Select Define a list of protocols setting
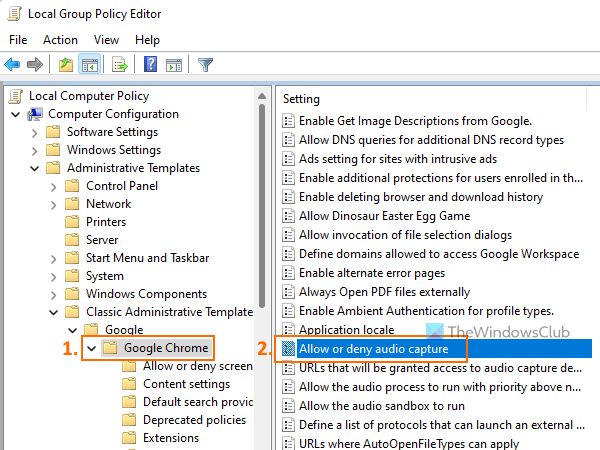 point(442,425)
